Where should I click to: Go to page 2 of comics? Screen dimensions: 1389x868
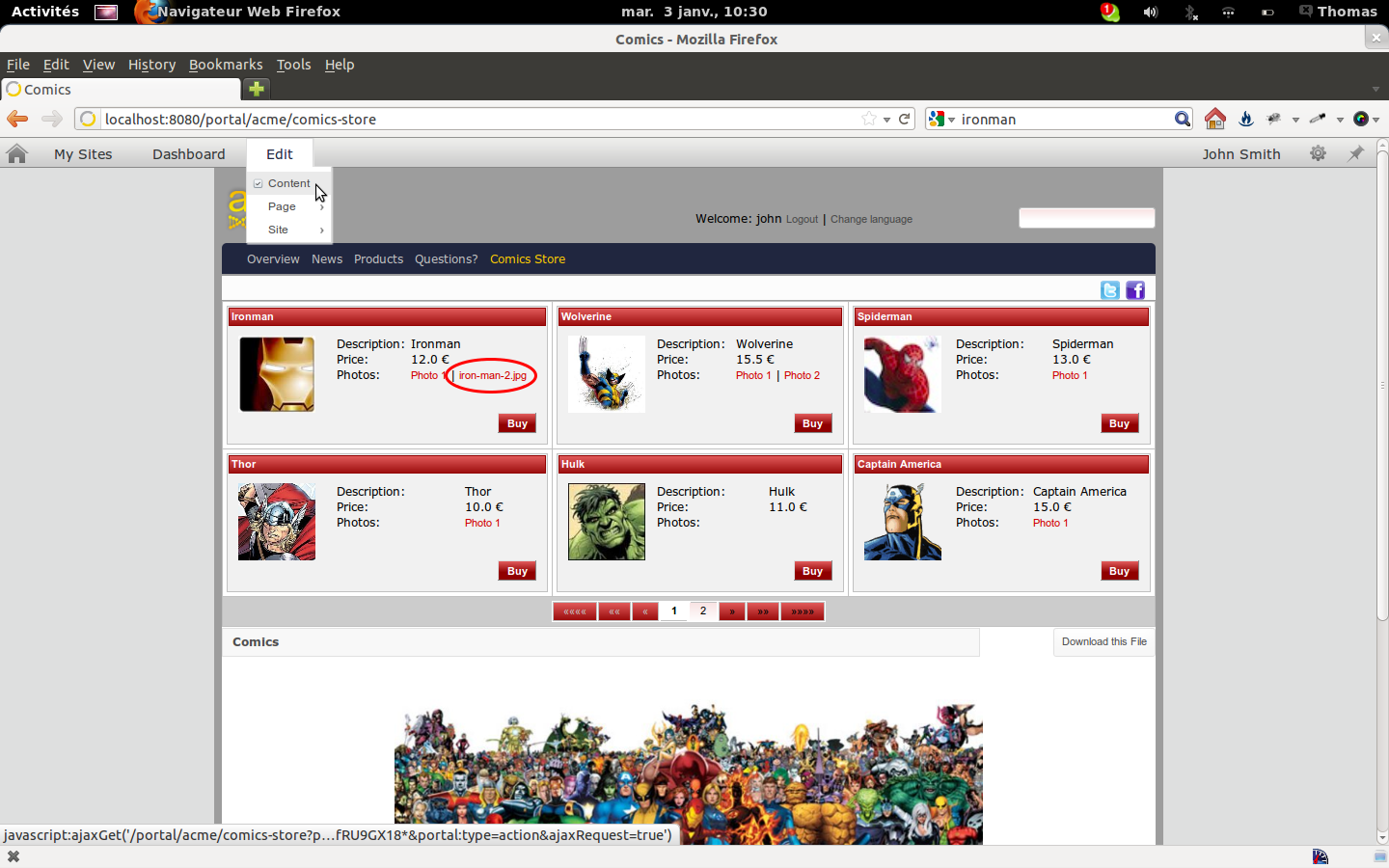coord(703,611)
